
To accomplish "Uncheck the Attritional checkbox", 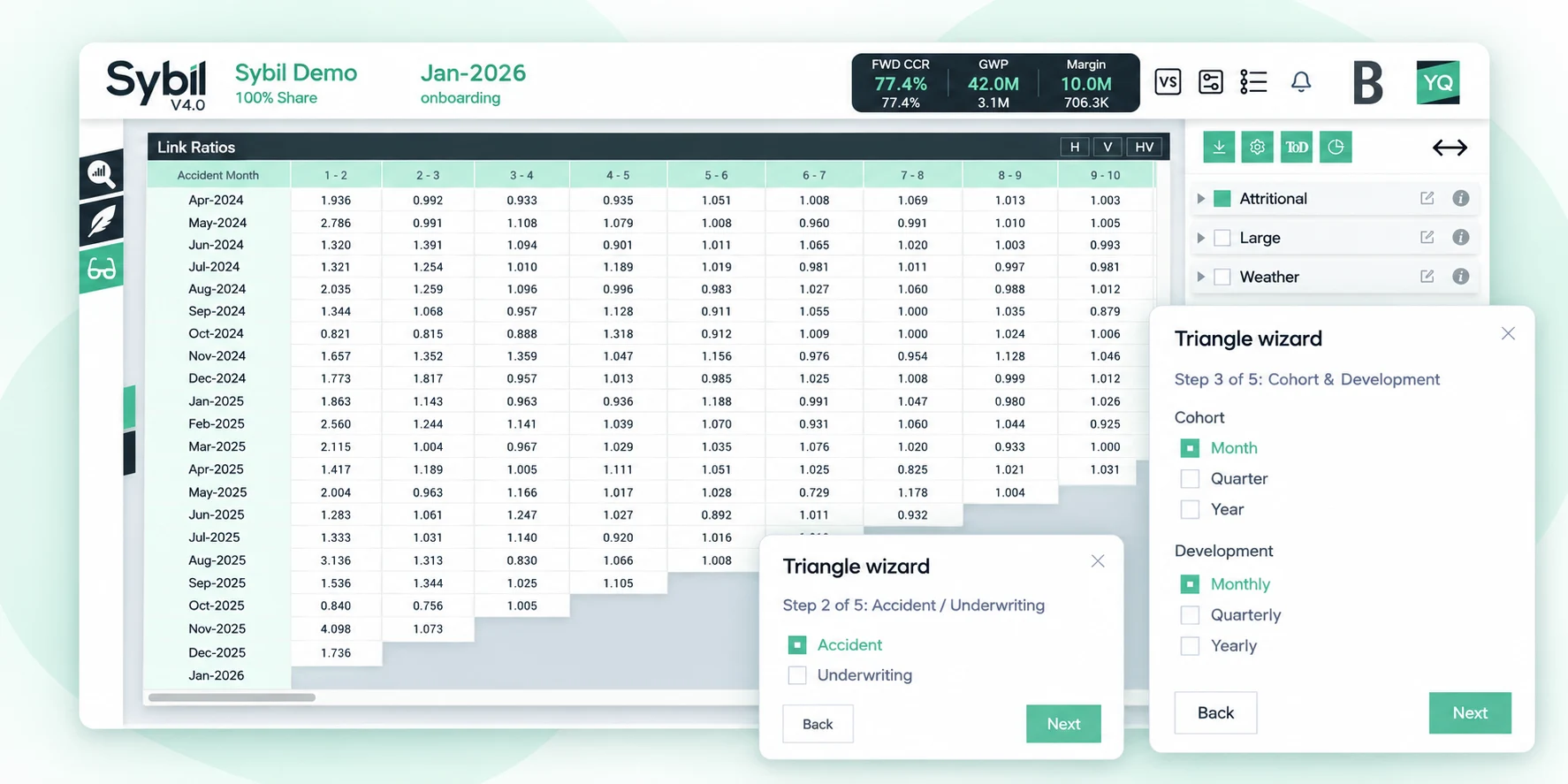I will 1222,199.
